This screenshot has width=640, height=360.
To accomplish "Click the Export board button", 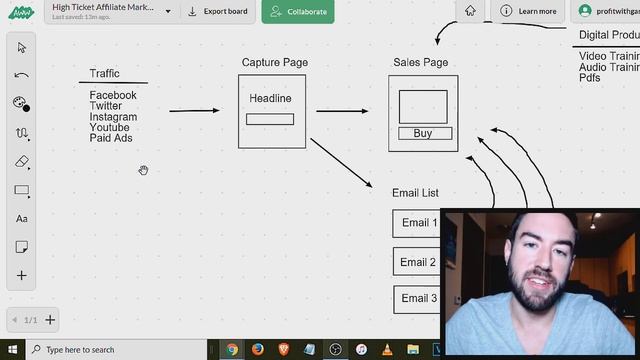I will [218, 11].
